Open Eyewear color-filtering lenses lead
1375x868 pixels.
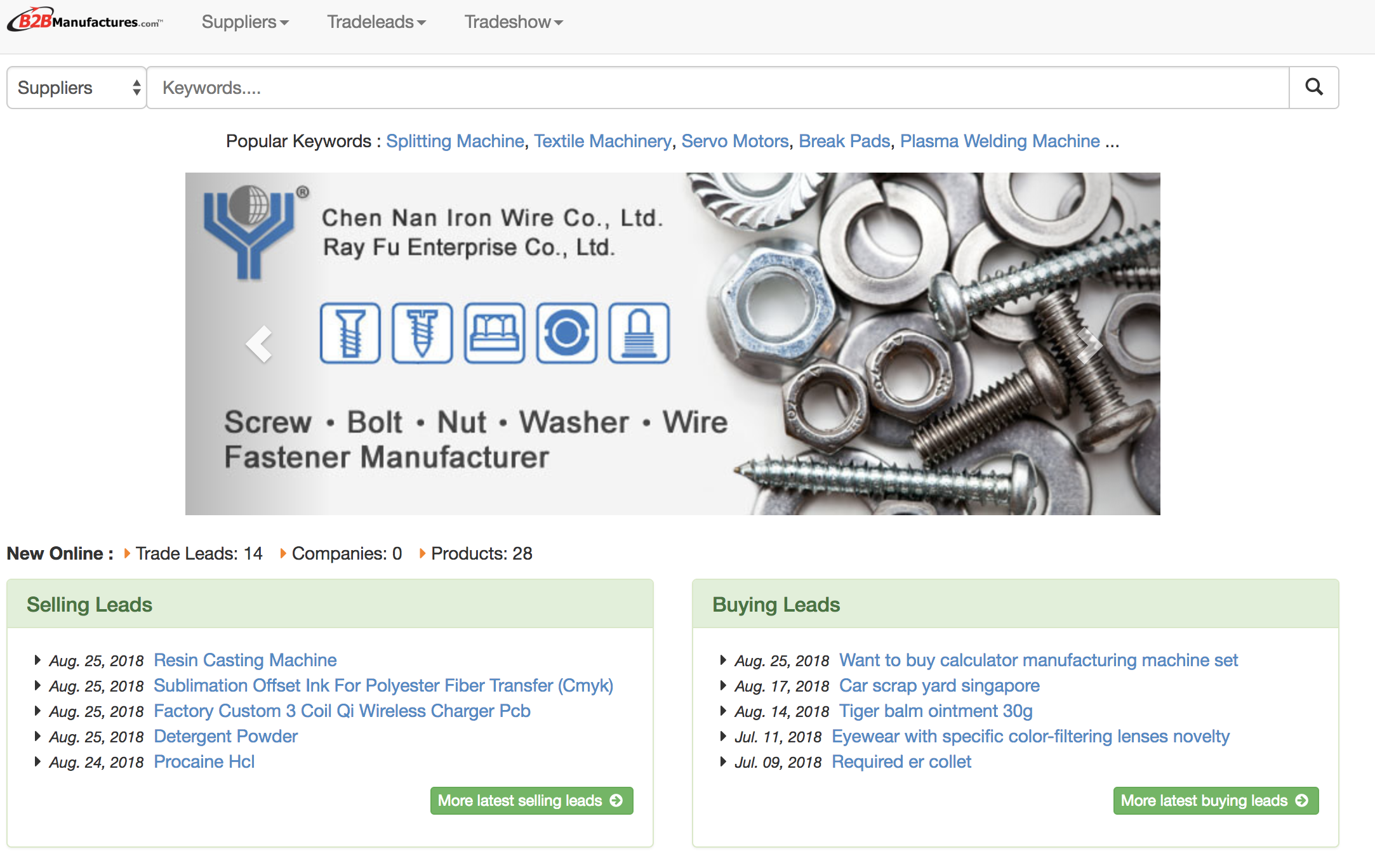coord(1030,736)
